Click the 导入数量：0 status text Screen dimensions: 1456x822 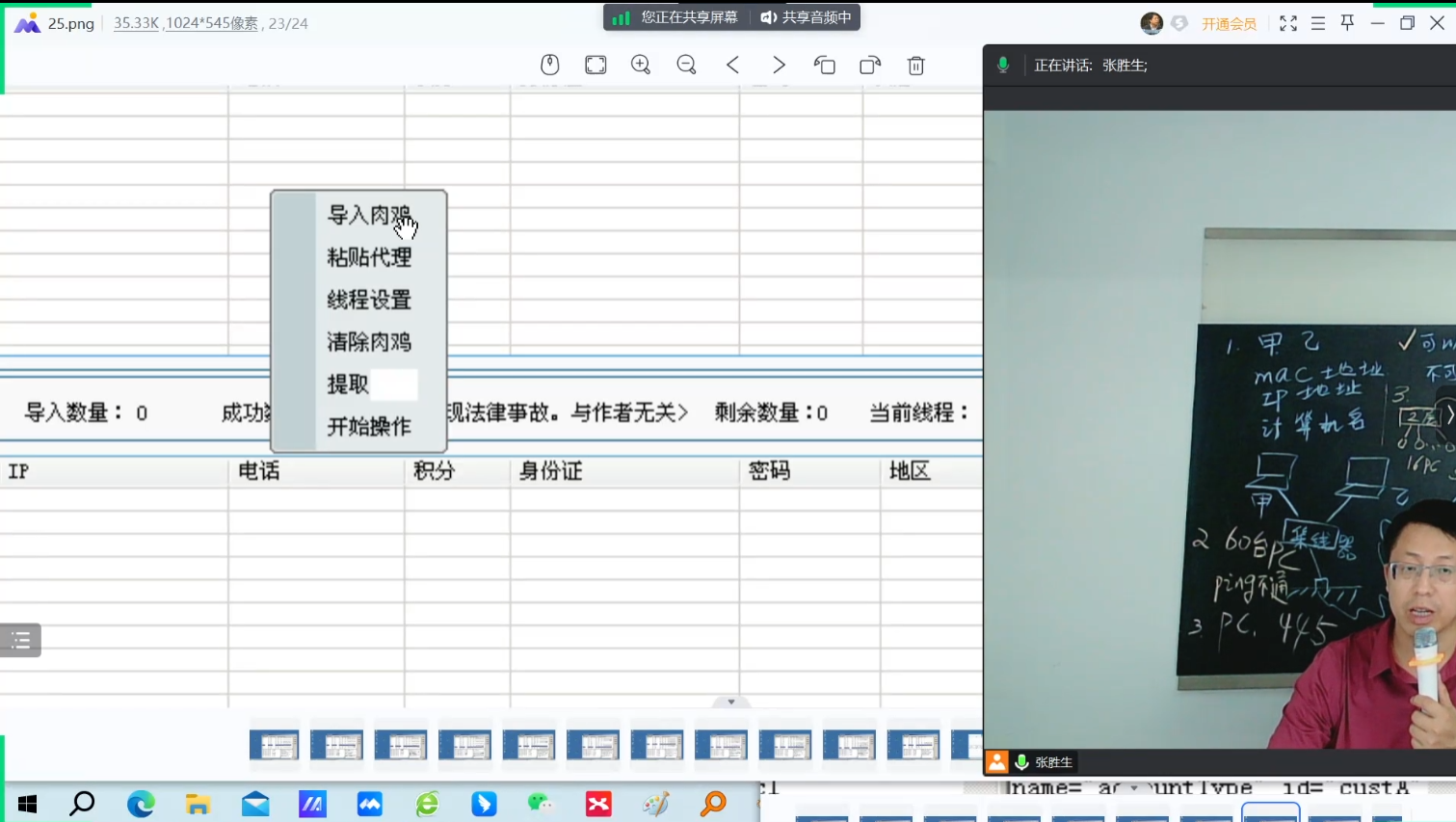click(86, 413)
